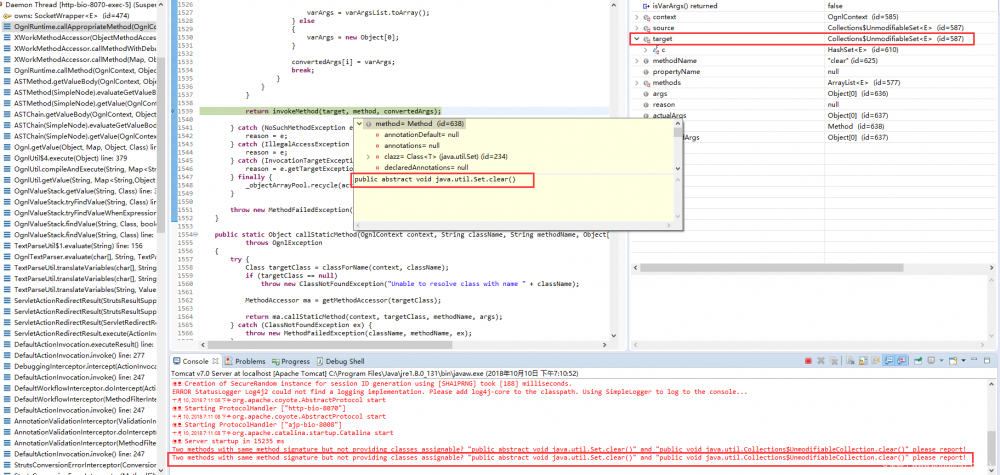
Task: Select the propertyName variable row
Action: click(814, 71)
